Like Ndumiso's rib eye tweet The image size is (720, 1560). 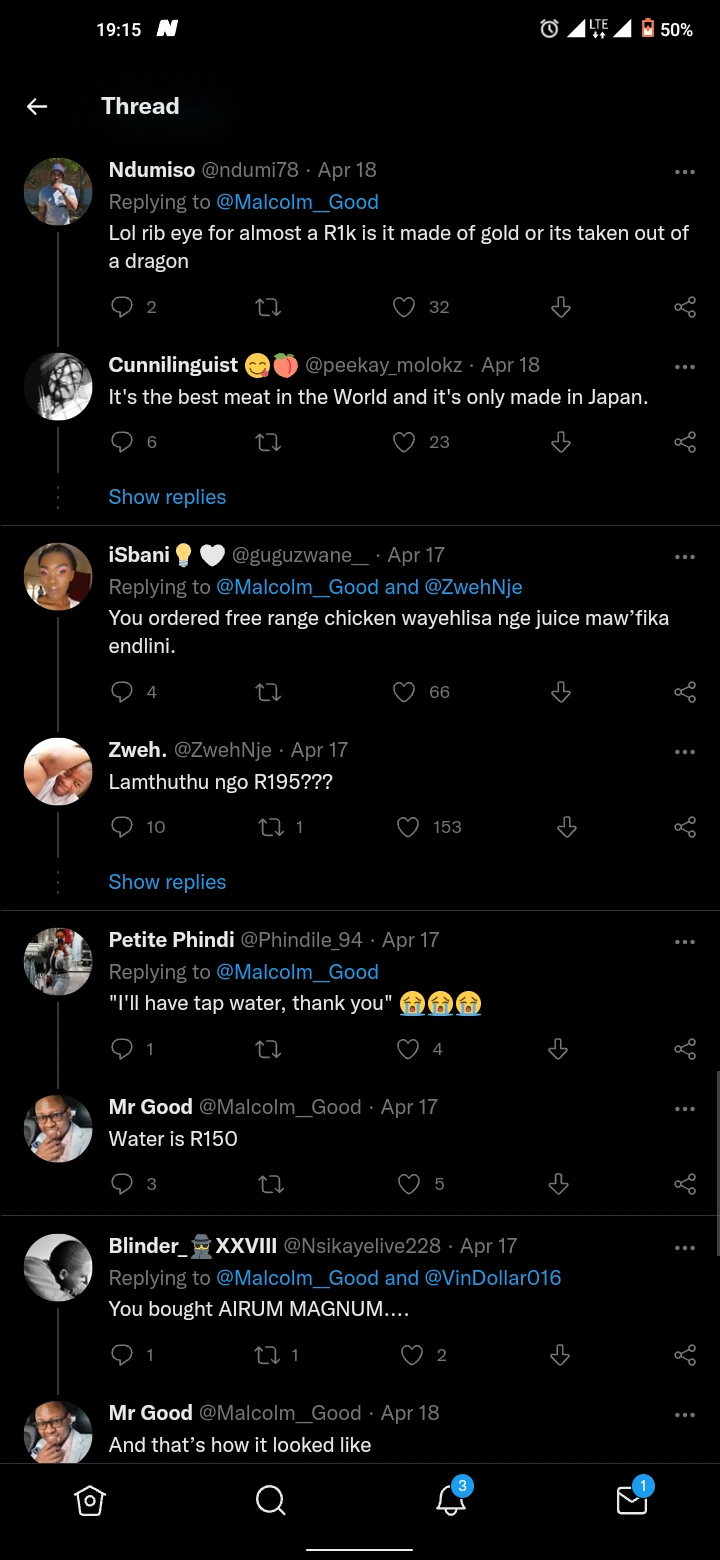click(404, 307)
